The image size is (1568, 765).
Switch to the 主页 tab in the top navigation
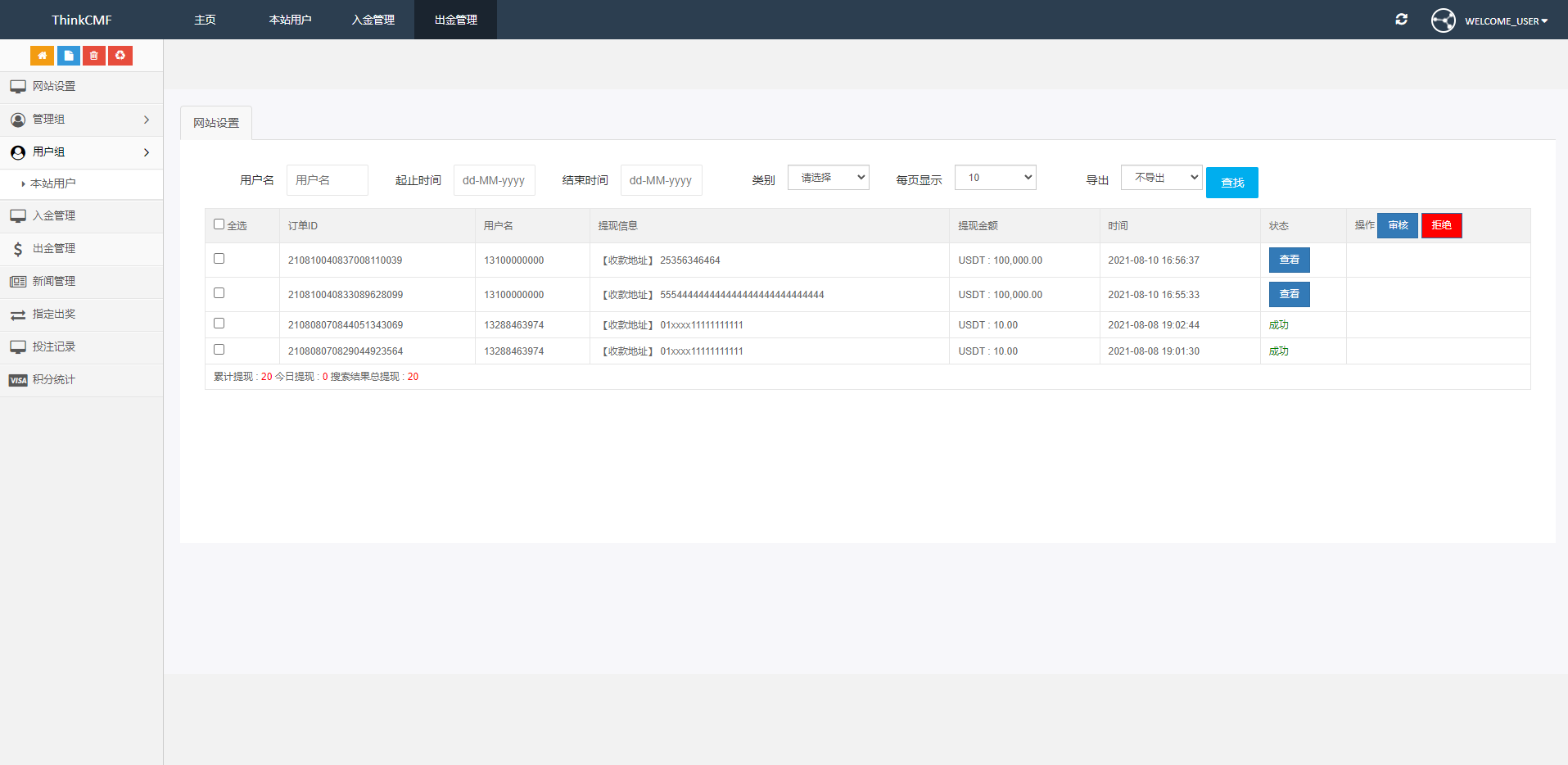click(x=204, y=19)
